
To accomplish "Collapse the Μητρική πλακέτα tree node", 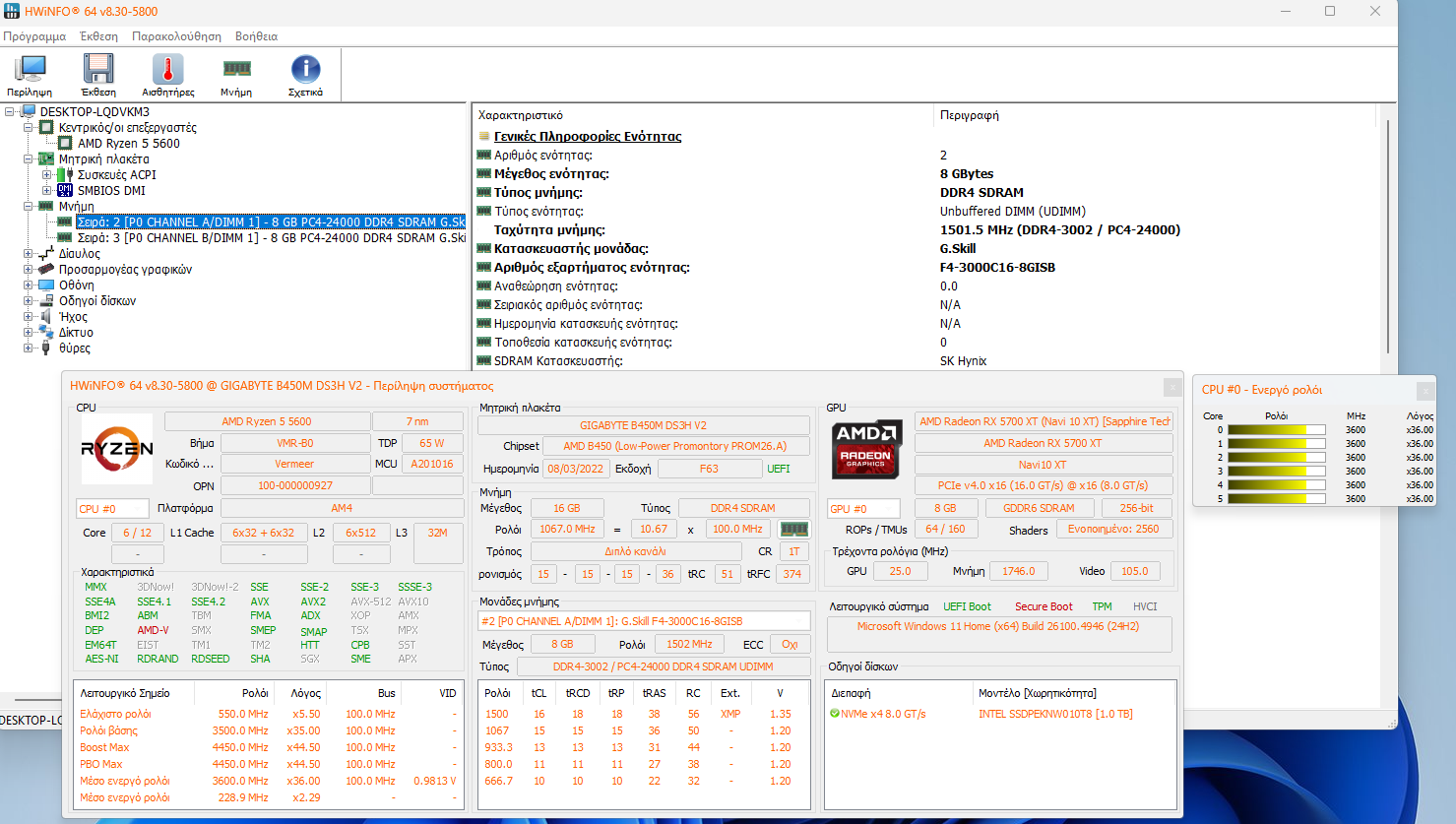I will (29, 159).
